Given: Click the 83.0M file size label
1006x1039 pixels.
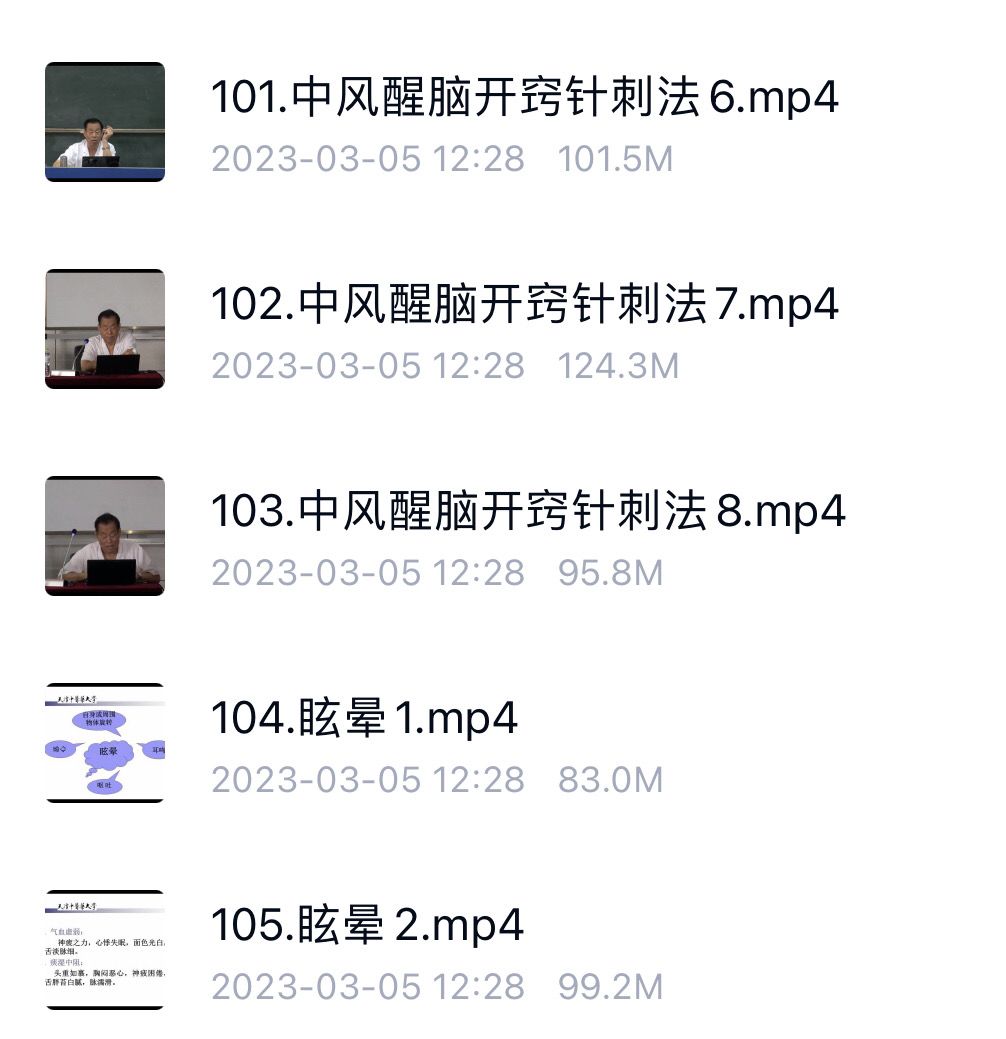Looking at the screenshot, I should point(610,780).
